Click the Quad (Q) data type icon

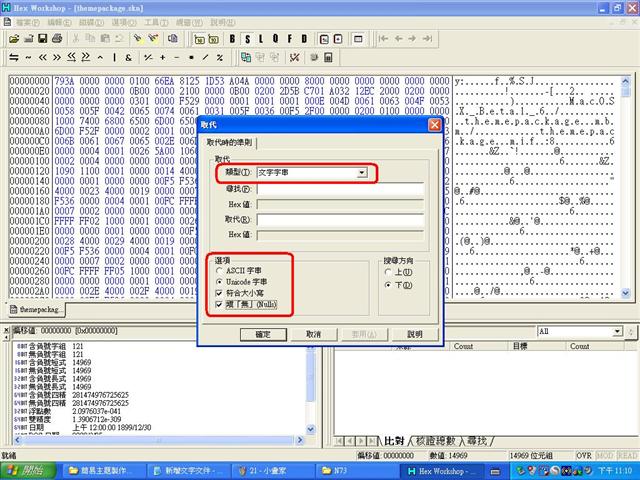tap(276, 39)
